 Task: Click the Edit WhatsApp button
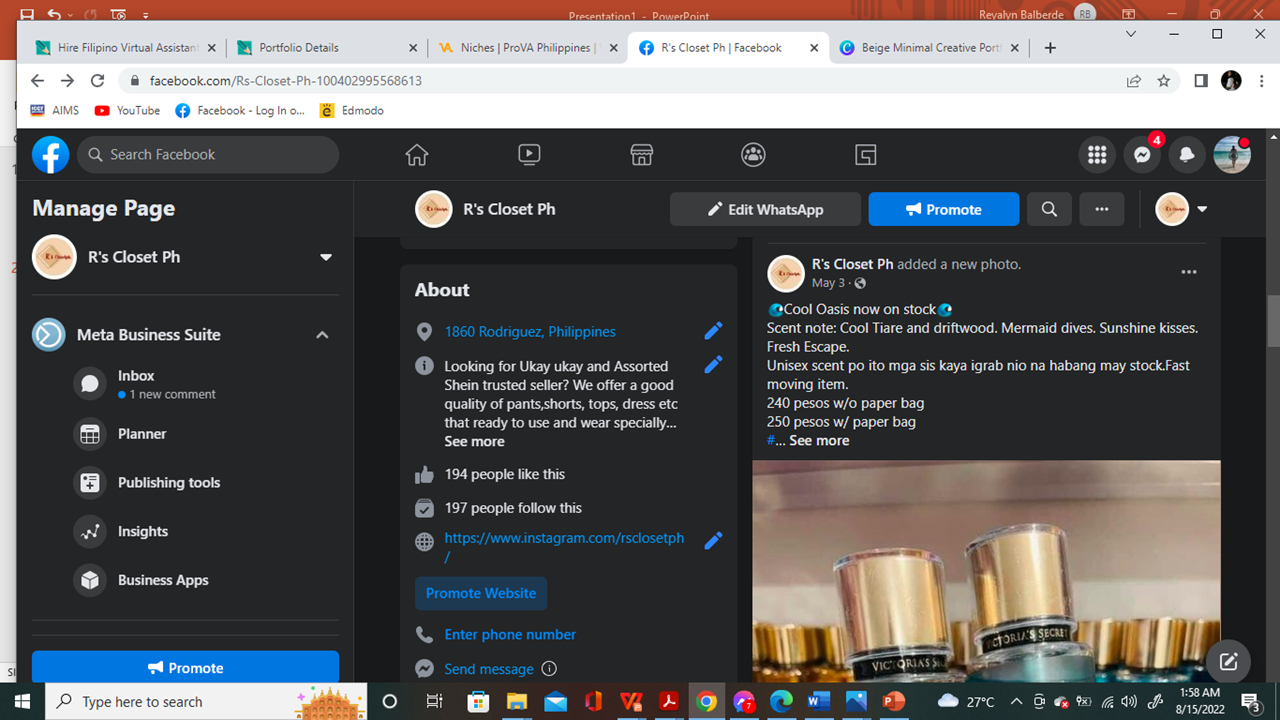click(765, 209)
